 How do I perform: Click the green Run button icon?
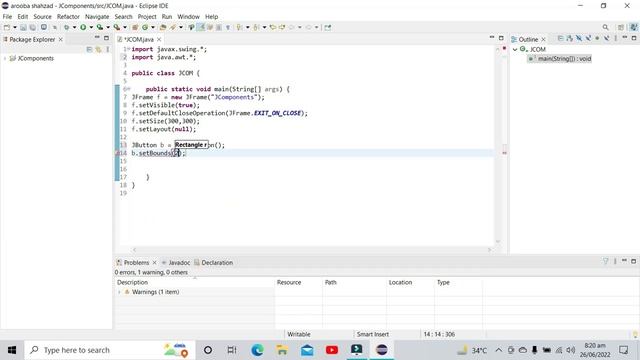[83, 27]
